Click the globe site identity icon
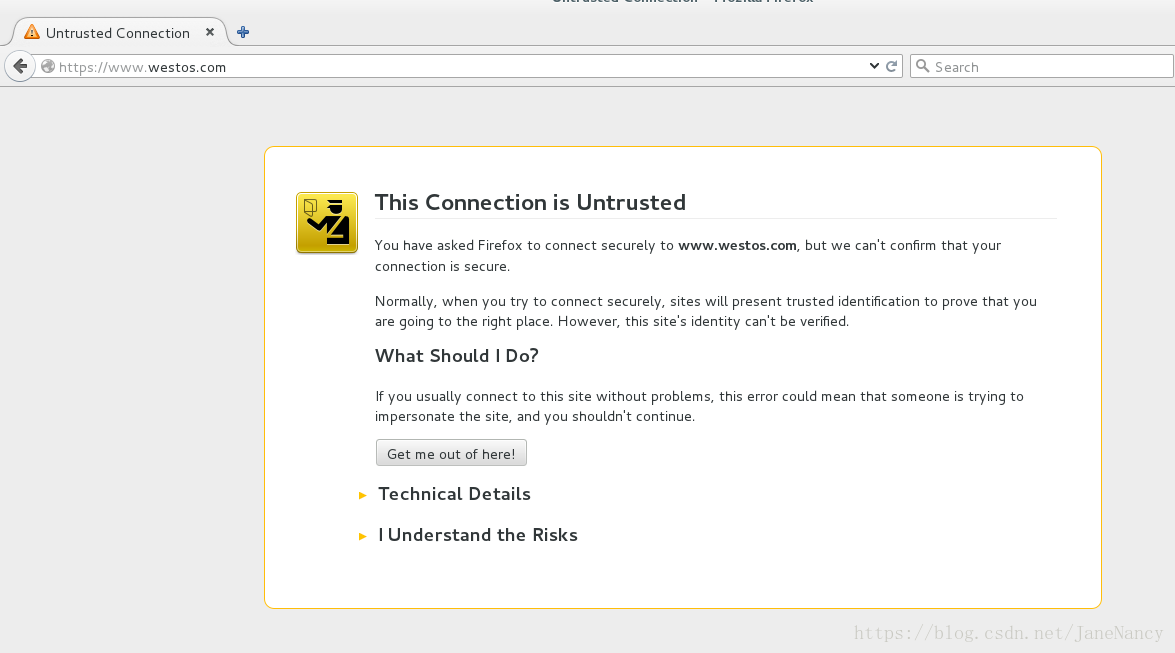Screen dimensions: 1175x653 coord(48,67)
